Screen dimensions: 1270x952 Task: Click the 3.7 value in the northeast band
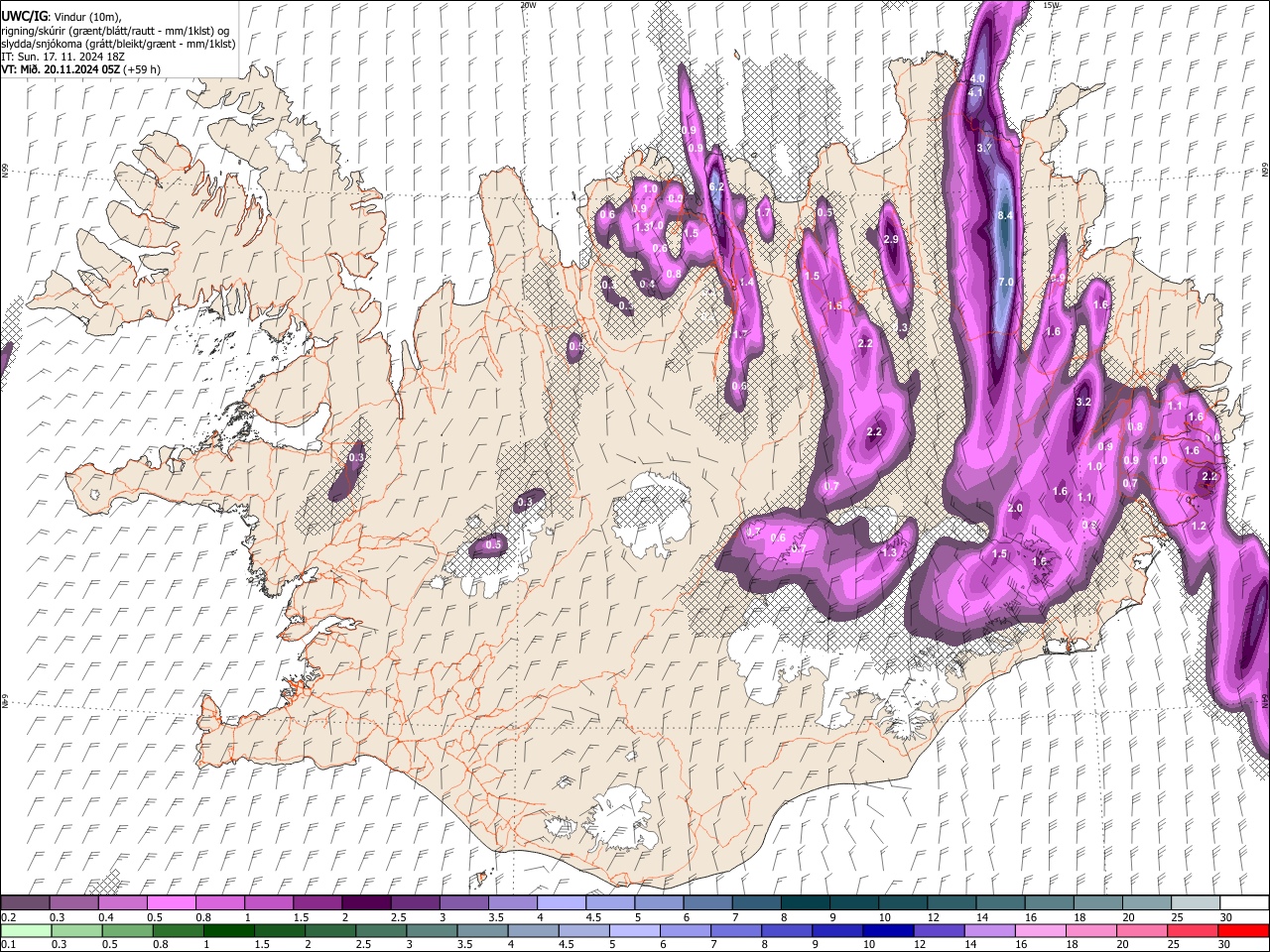pyautogui.click(x=984, y=148)
